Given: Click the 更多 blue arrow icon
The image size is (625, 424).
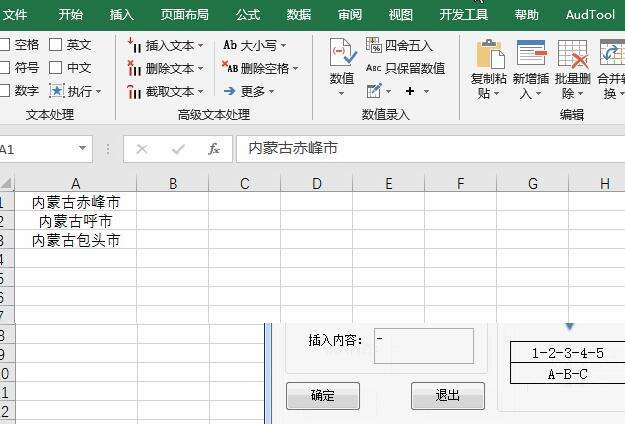Looking at the screenshot, I should tap(230, 91).
